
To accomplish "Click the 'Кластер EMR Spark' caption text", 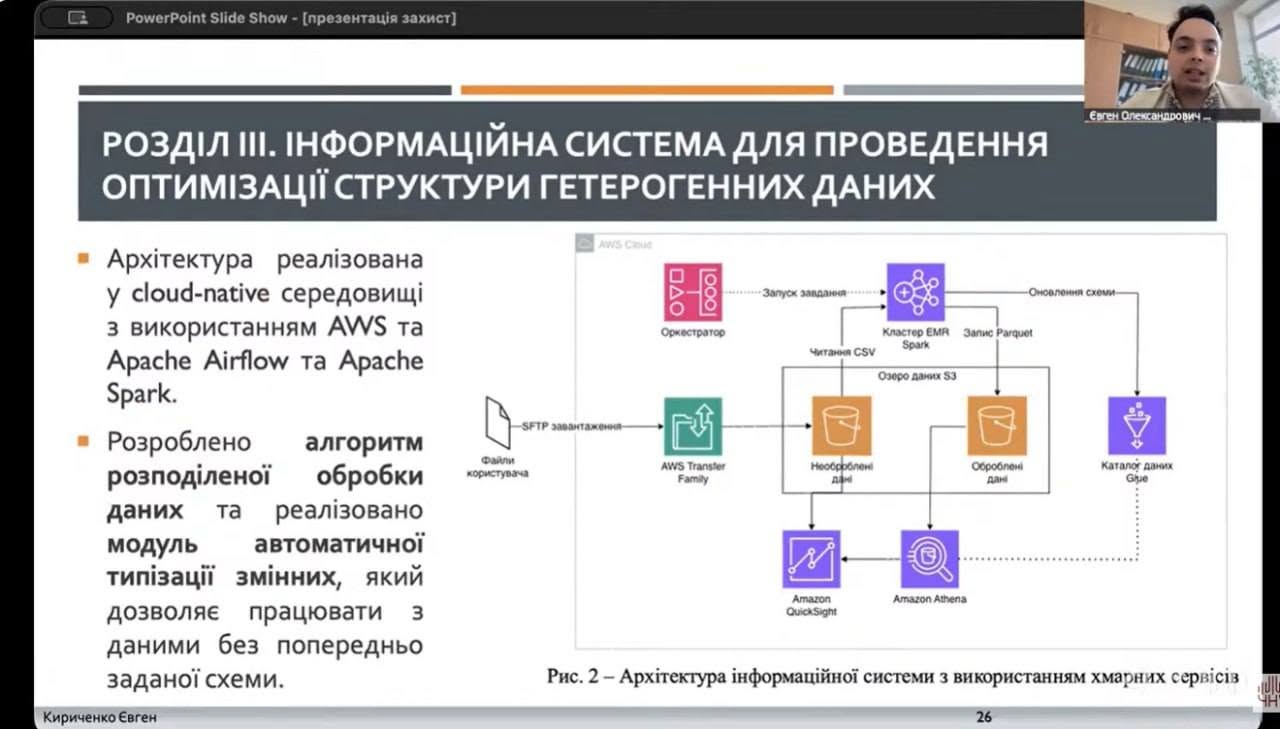I will 915,338.
